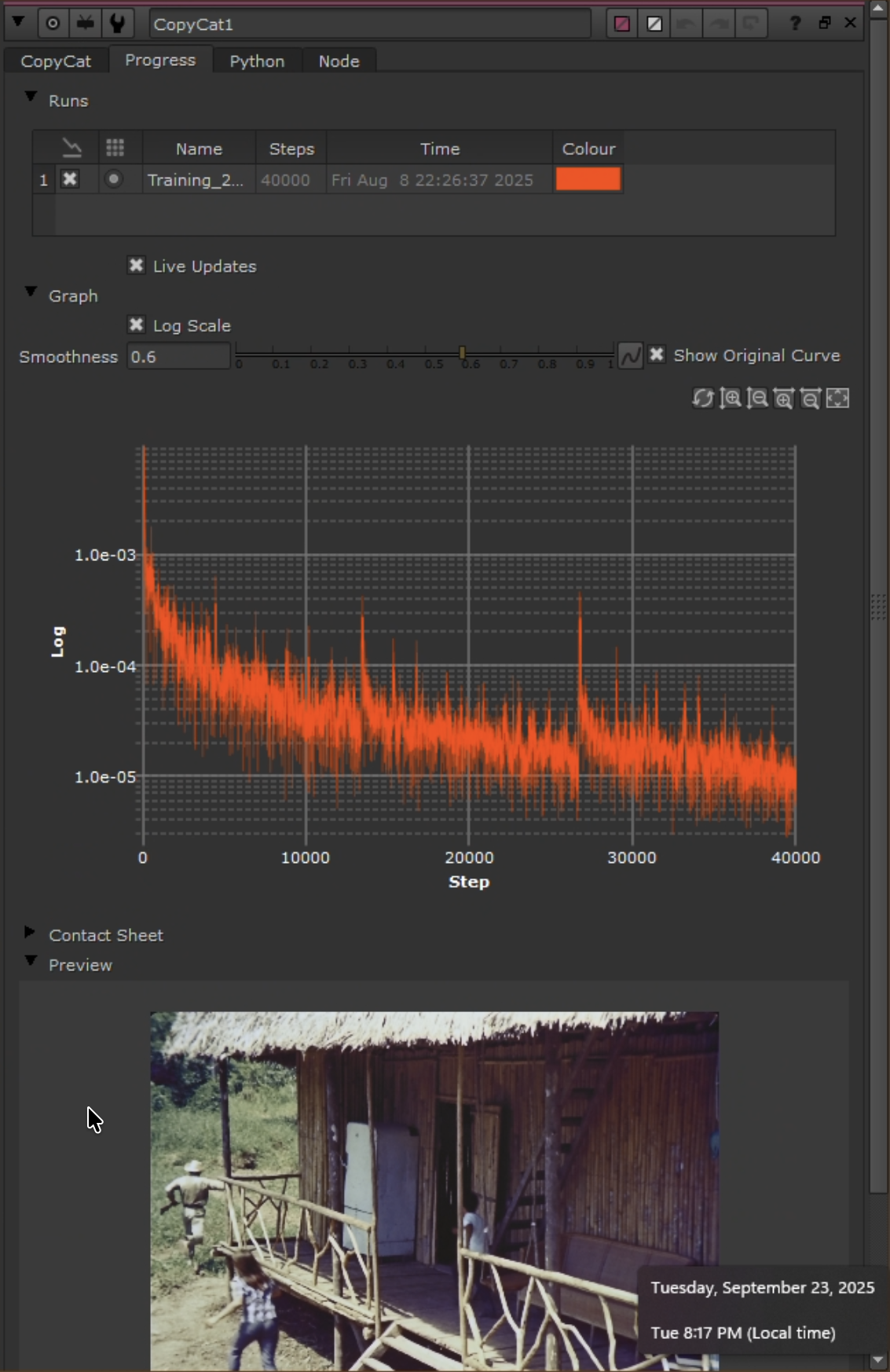This screenshot has height=1372, width=890.
Task: Click the scrollbar up arrow
Action: tap(878, 7)
